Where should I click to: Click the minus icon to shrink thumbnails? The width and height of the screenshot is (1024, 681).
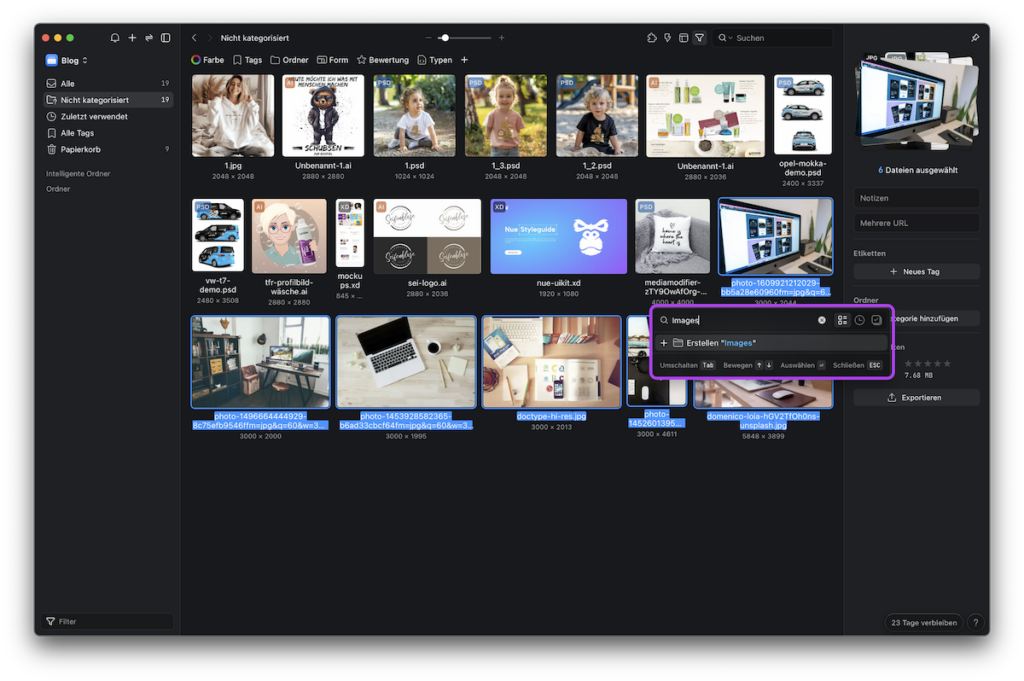[x=428, y=38]
